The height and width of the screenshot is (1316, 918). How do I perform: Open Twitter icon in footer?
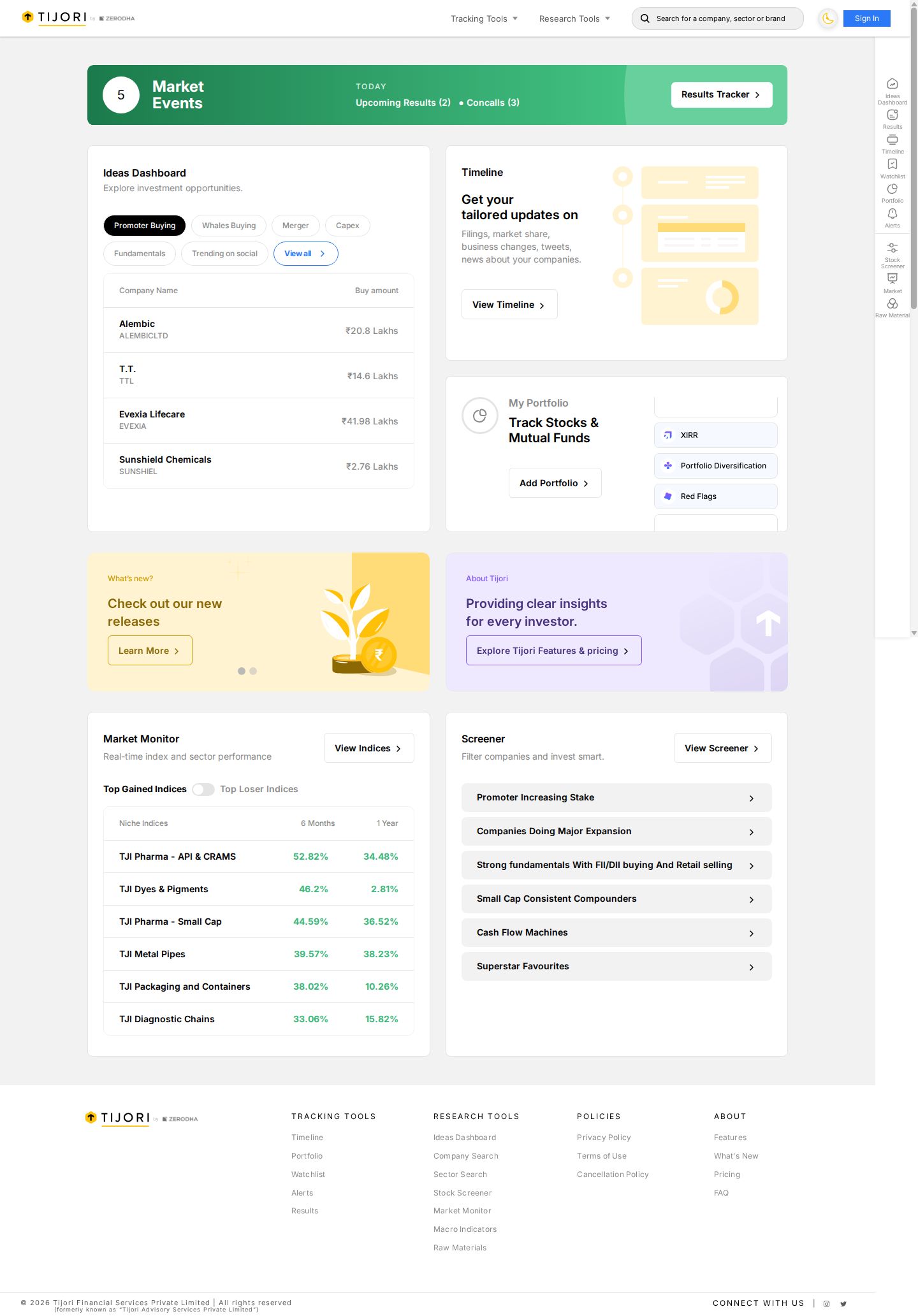point(843,1304)
